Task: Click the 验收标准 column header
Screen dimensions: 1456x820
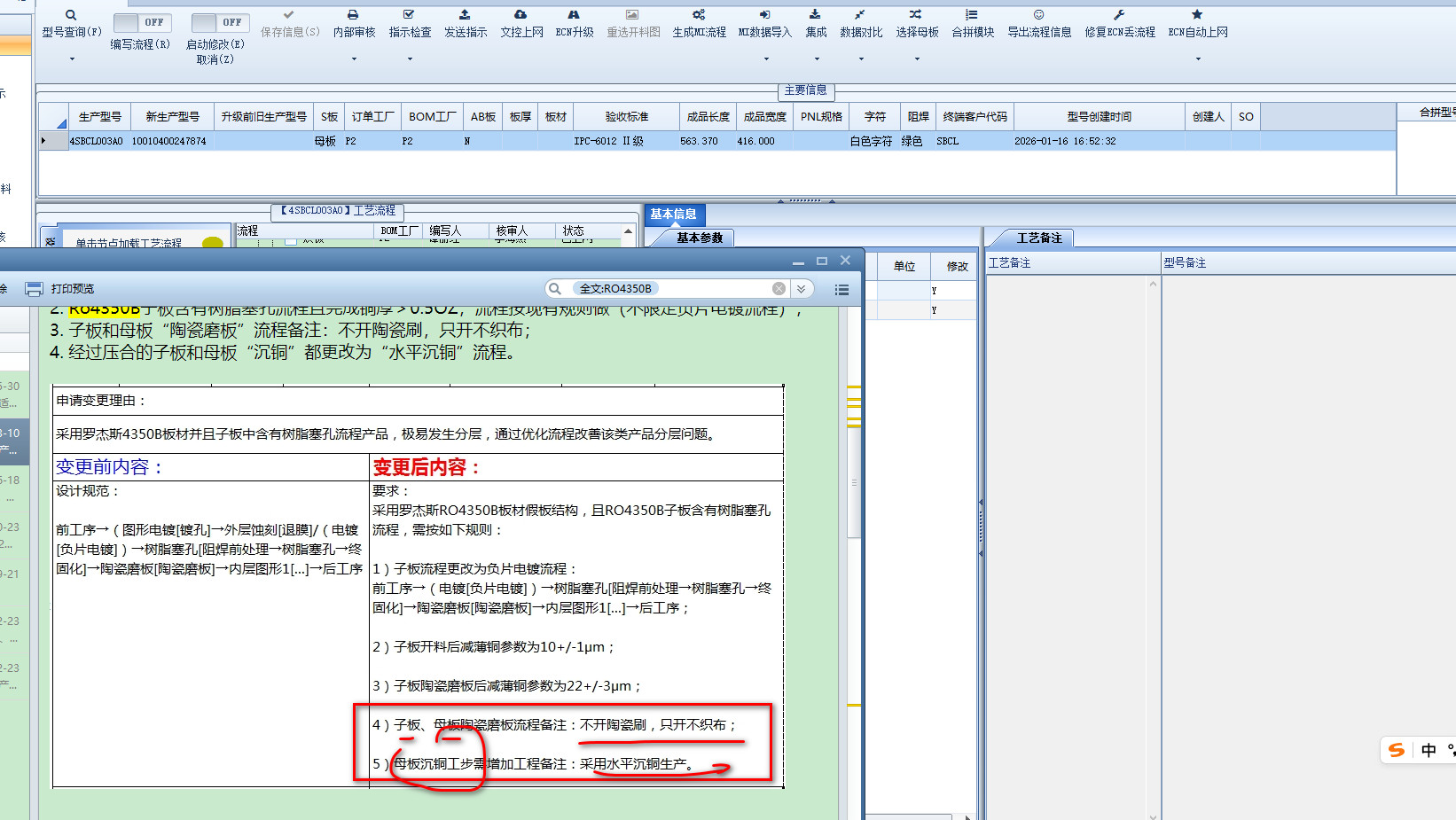Action: pyautogui.click(x=626, y=117)
